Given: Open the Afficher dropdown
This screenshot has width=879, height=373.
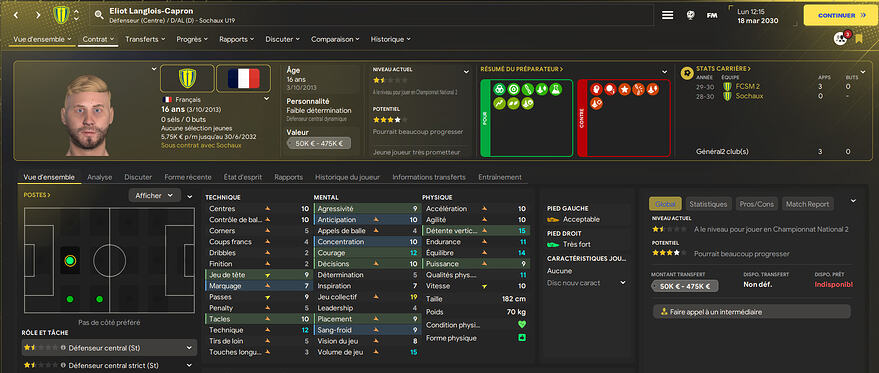Looking at the screenshot, I should point(154,195).
